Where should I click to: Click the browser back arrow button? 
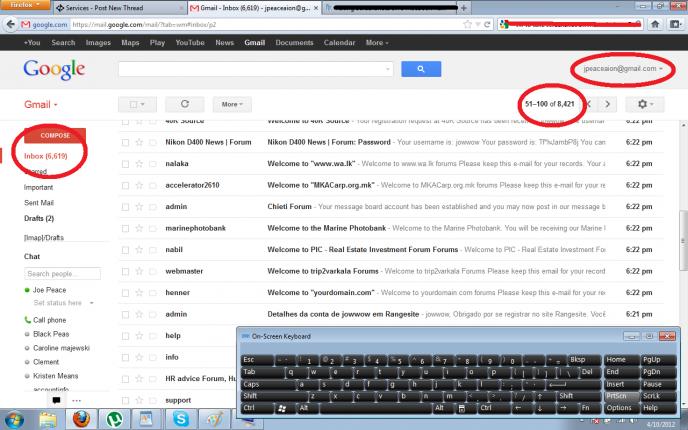[11, 25]
